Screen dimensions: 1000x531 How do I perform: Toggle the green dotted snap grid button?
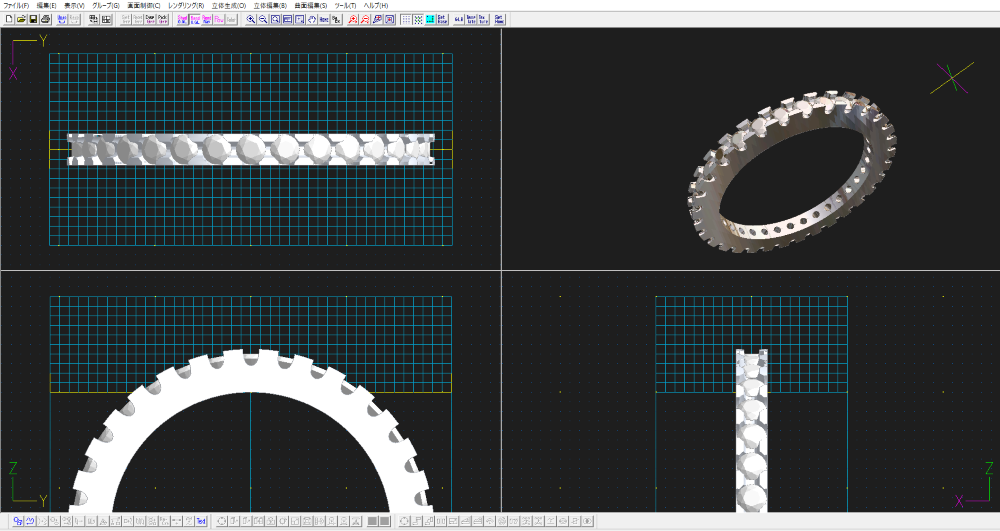(418, 19)
